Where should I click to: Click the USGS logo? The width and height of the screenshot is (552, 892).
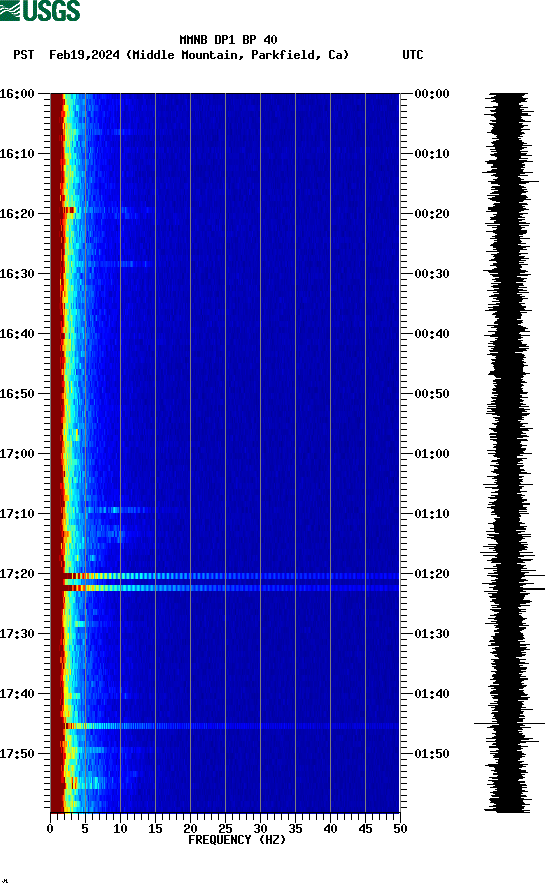pyautogui.click(x=40, y=10)
